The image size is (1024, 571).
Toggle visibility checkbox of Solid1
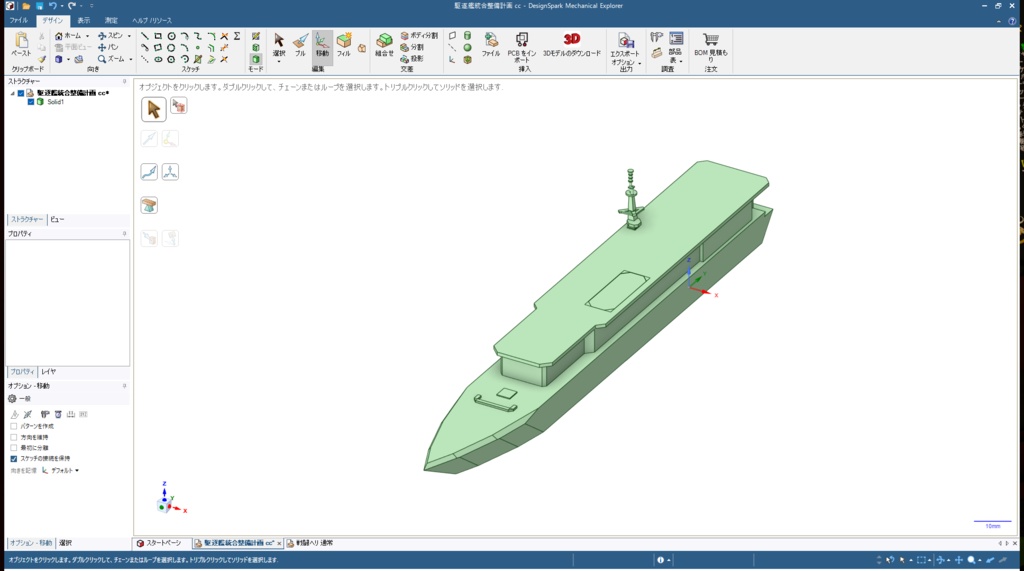point(31,102)
